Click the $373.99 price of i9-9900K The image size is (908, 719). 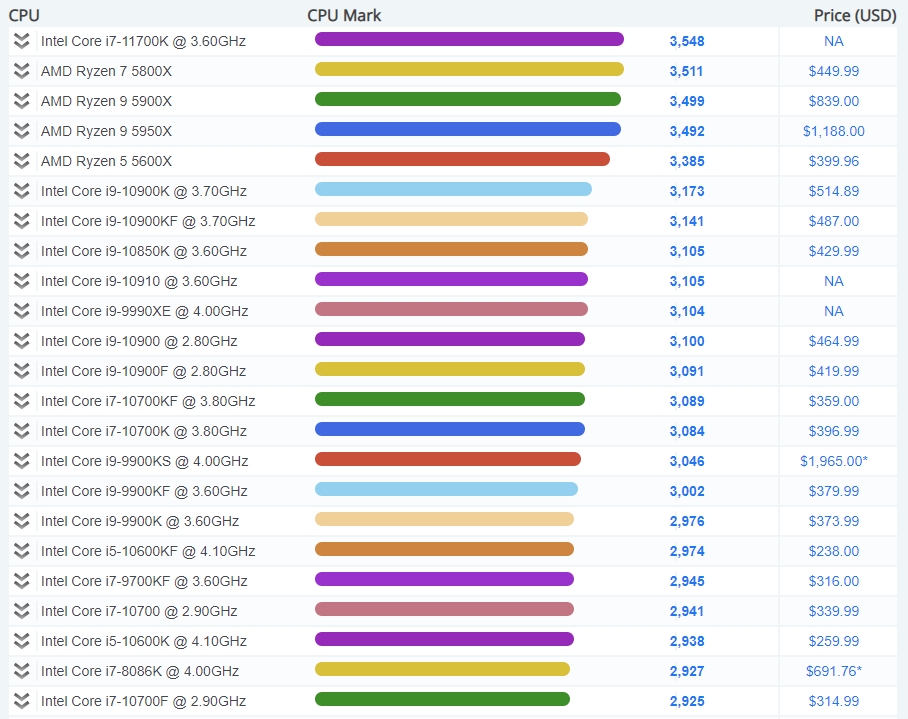point(834,521)
